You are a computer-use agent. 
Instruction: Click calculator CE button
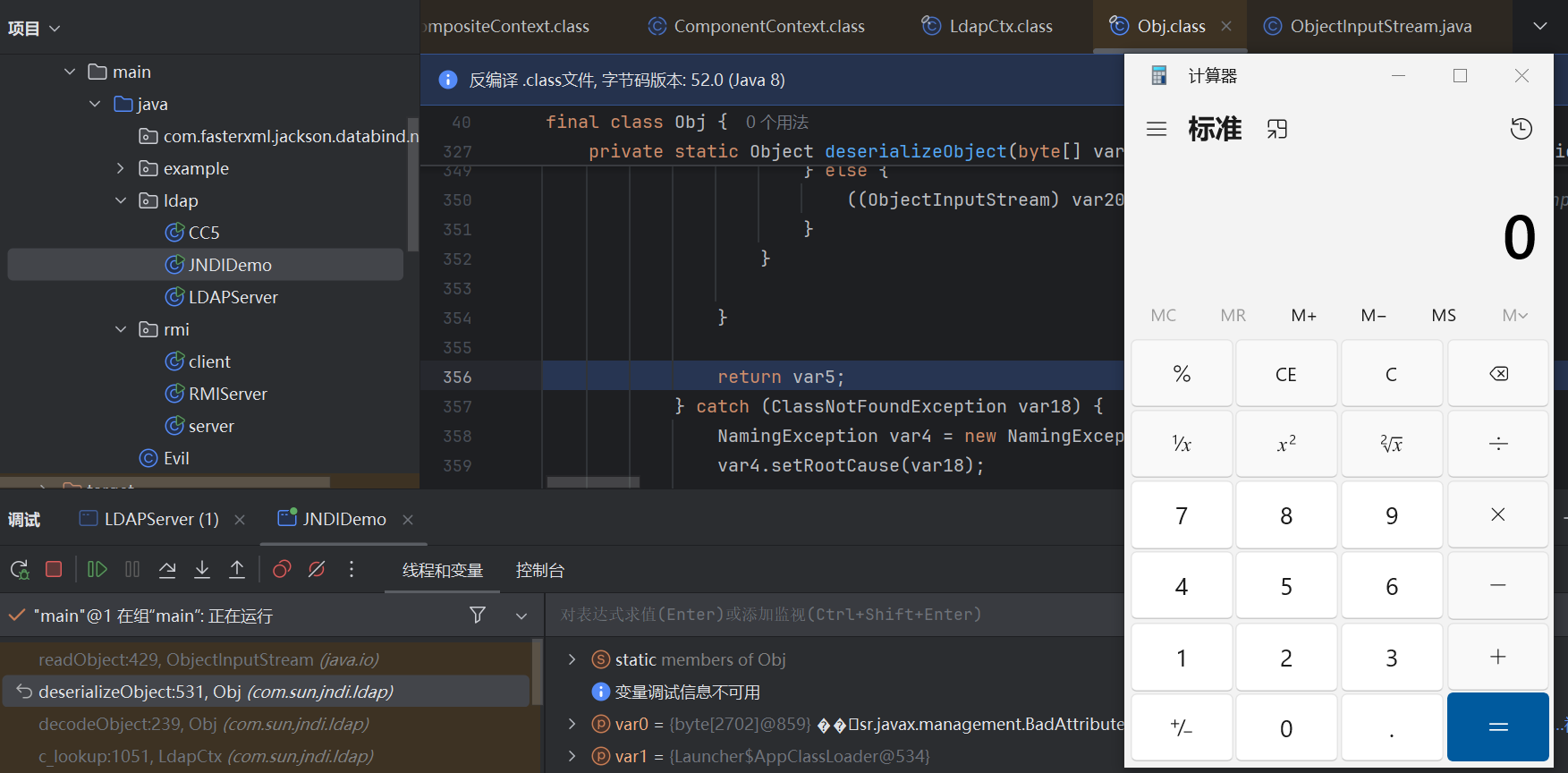pyautogui.click(x=1286, y=373)
